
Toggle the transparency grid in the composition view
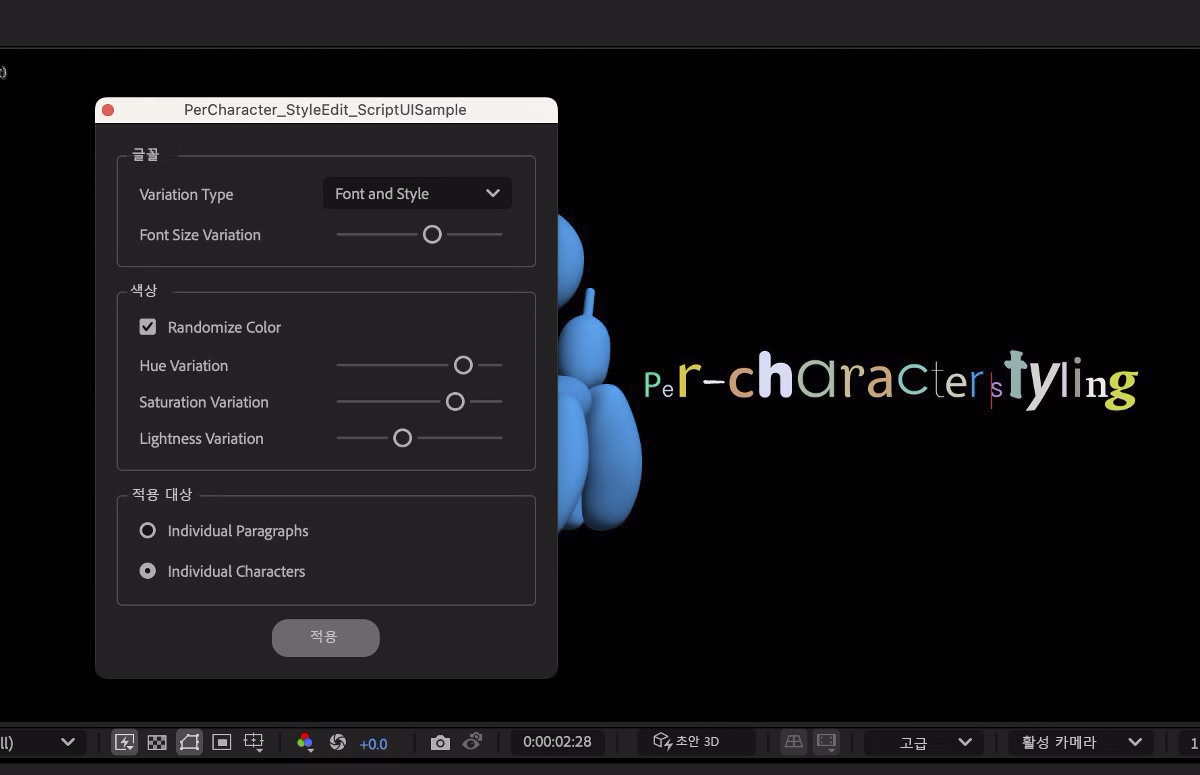coord(157,742)
